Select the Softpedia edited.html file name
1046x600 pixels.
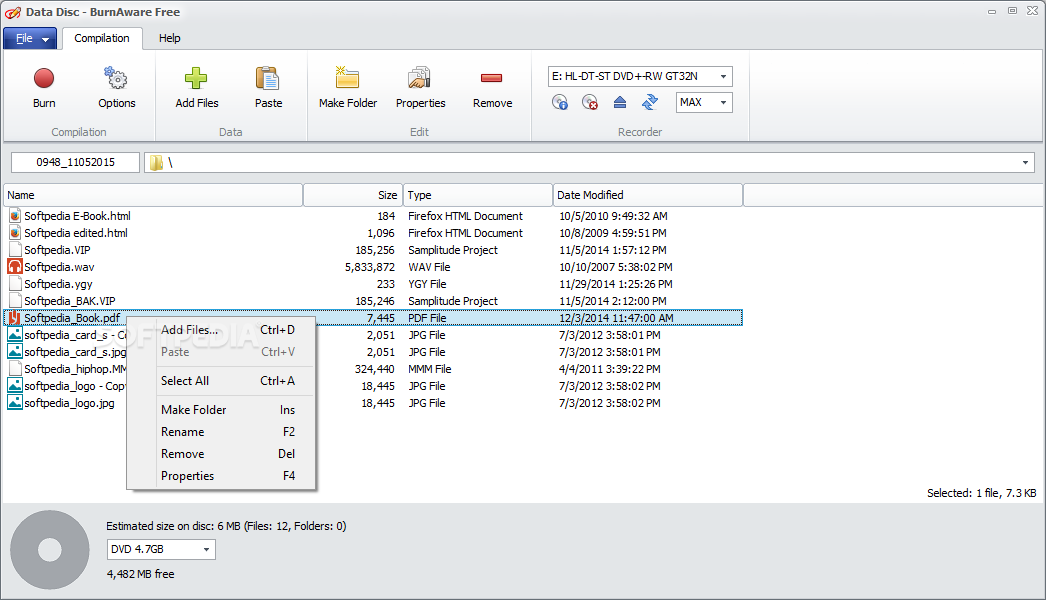(76, 233)
